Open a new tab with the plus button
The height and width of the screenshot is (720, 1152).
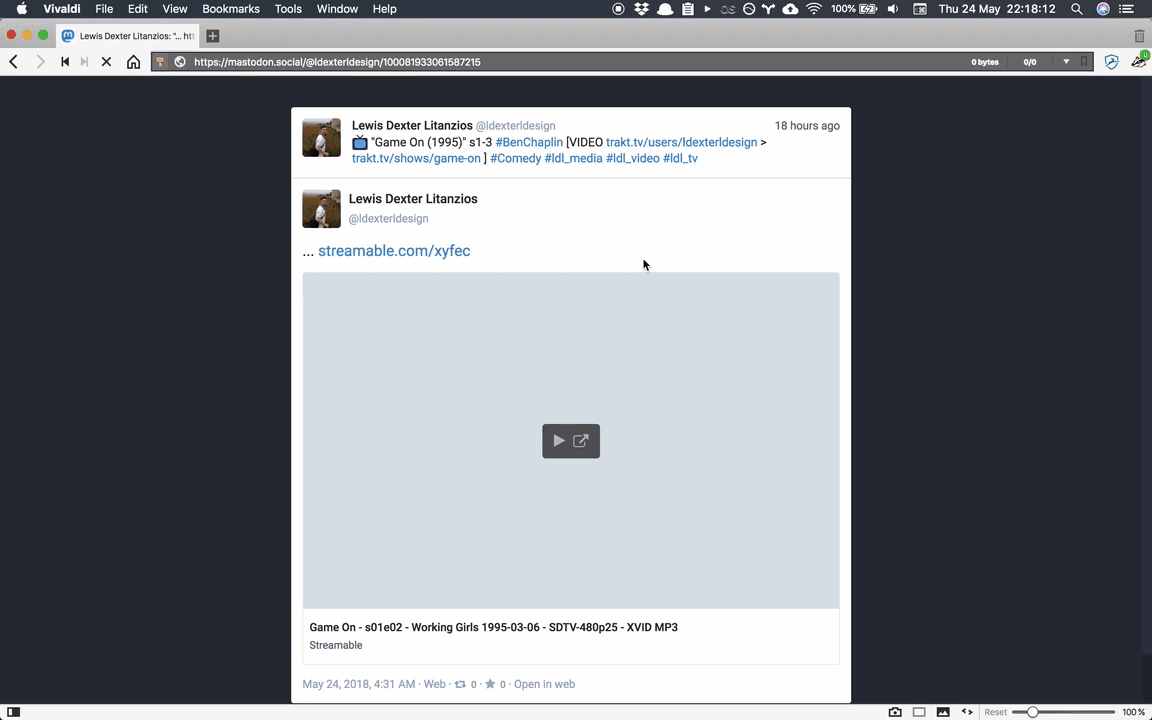212,36
